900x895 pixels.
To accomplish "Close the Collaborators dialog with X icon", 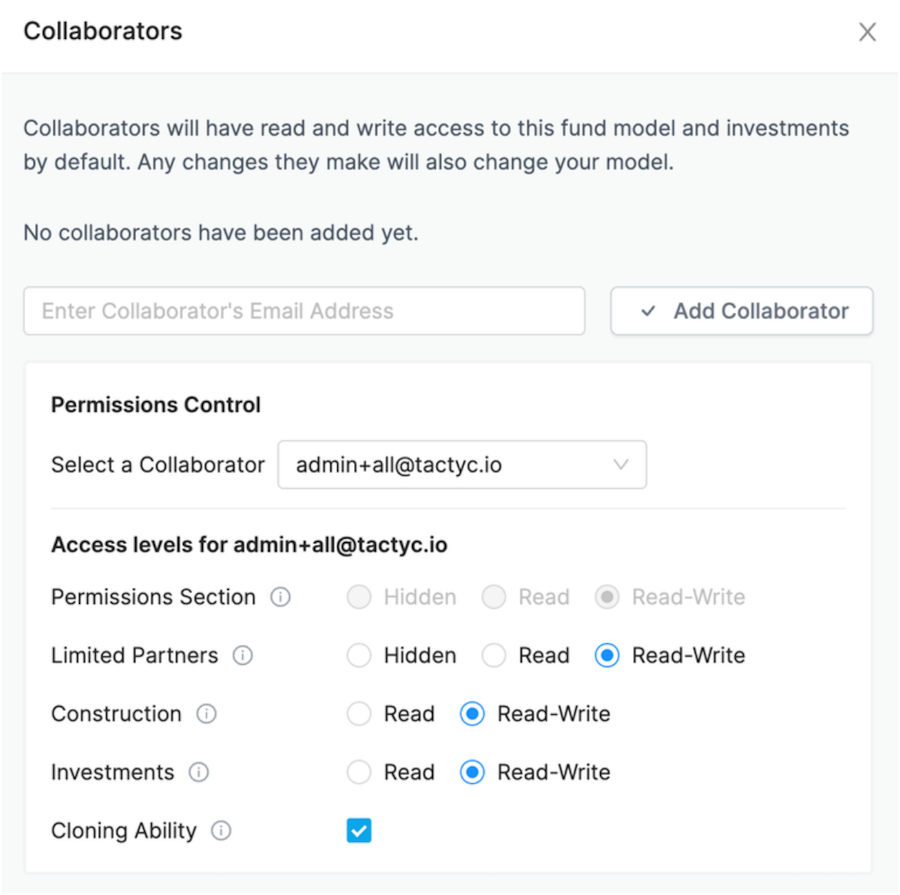I will [867, 32].
